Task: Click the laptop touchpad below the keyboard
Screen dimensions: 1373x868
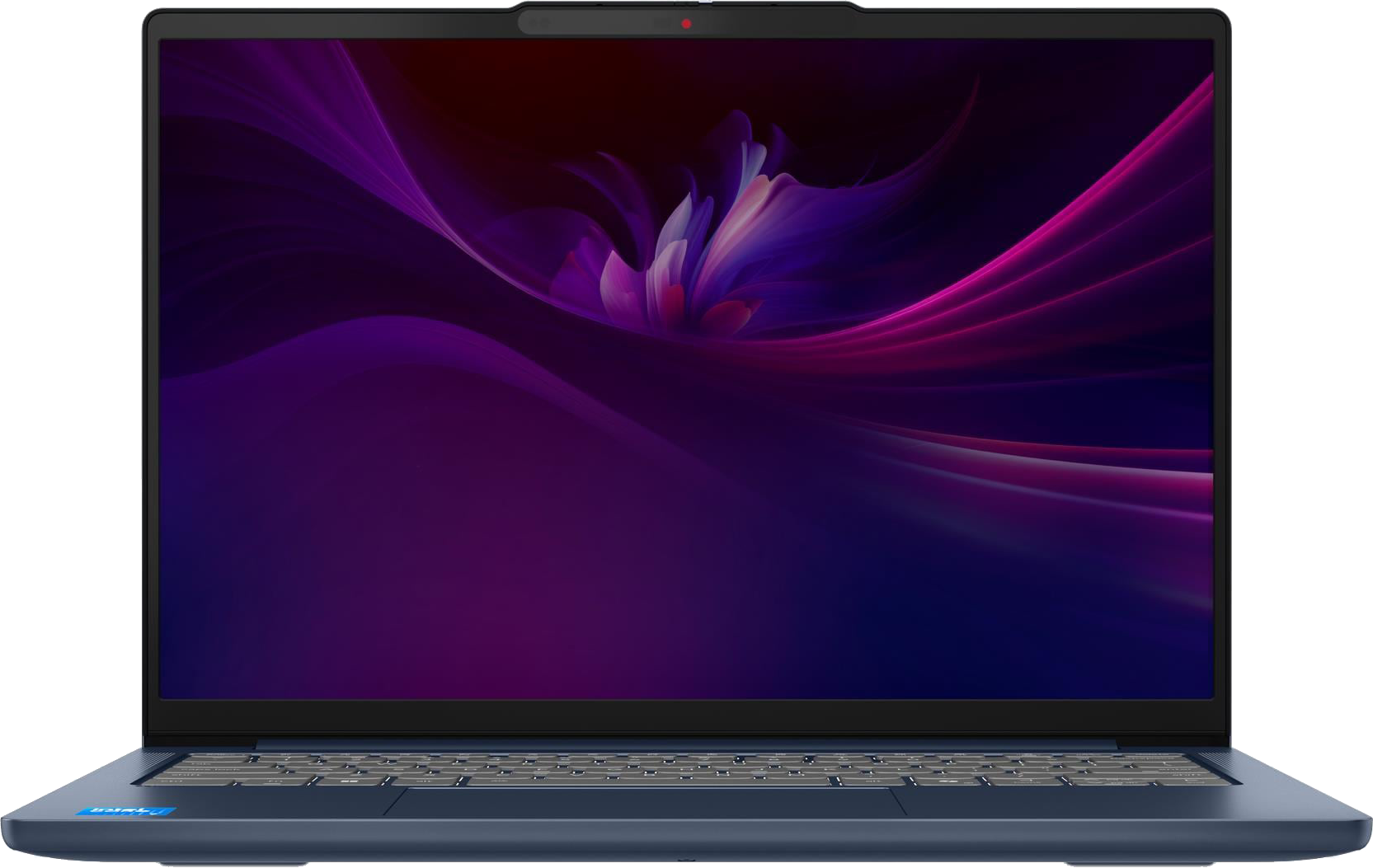Action: point(645,800)
